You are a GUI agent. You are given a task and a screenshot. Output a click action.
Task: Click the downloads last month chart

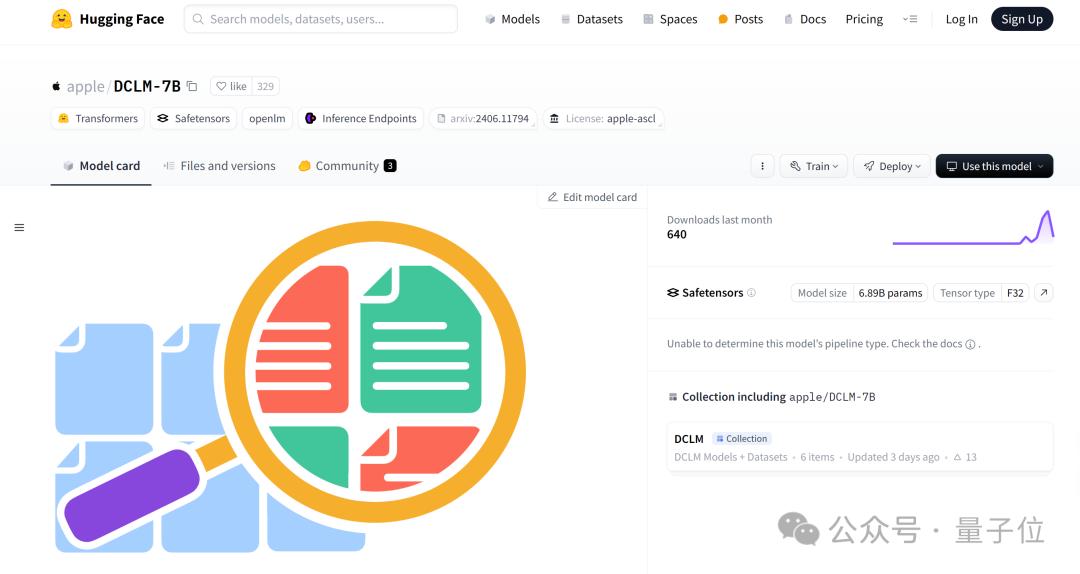tap(973, 228)
